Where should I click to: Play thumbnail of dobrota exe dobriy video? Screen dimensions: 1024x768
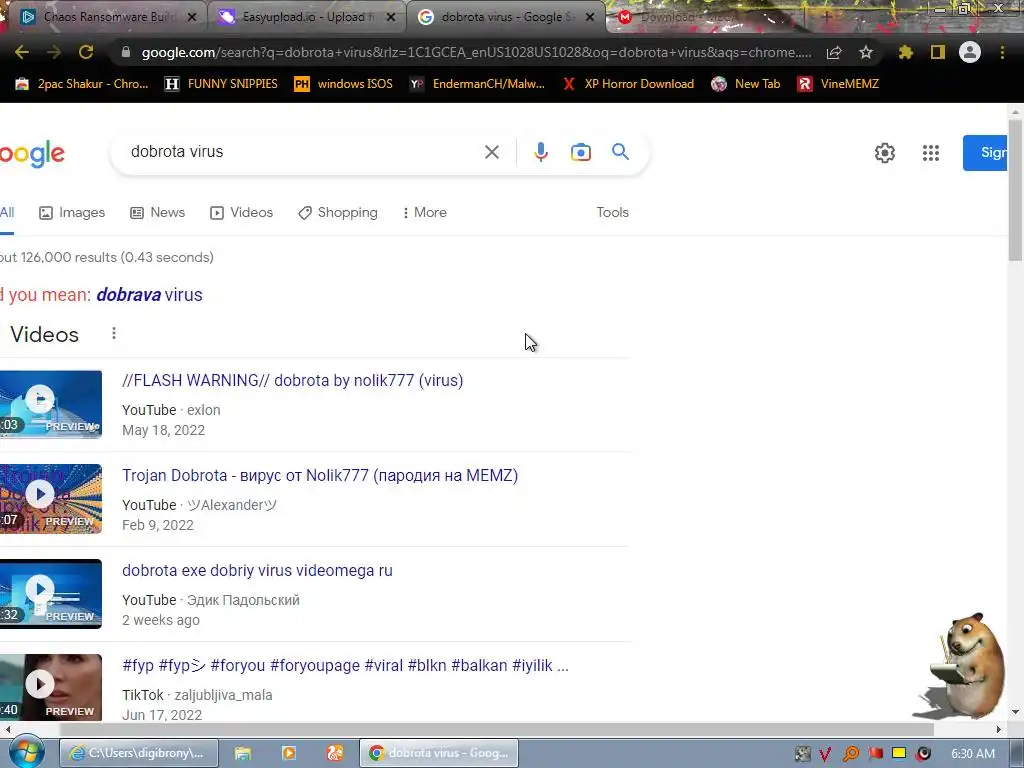[50, 594]
